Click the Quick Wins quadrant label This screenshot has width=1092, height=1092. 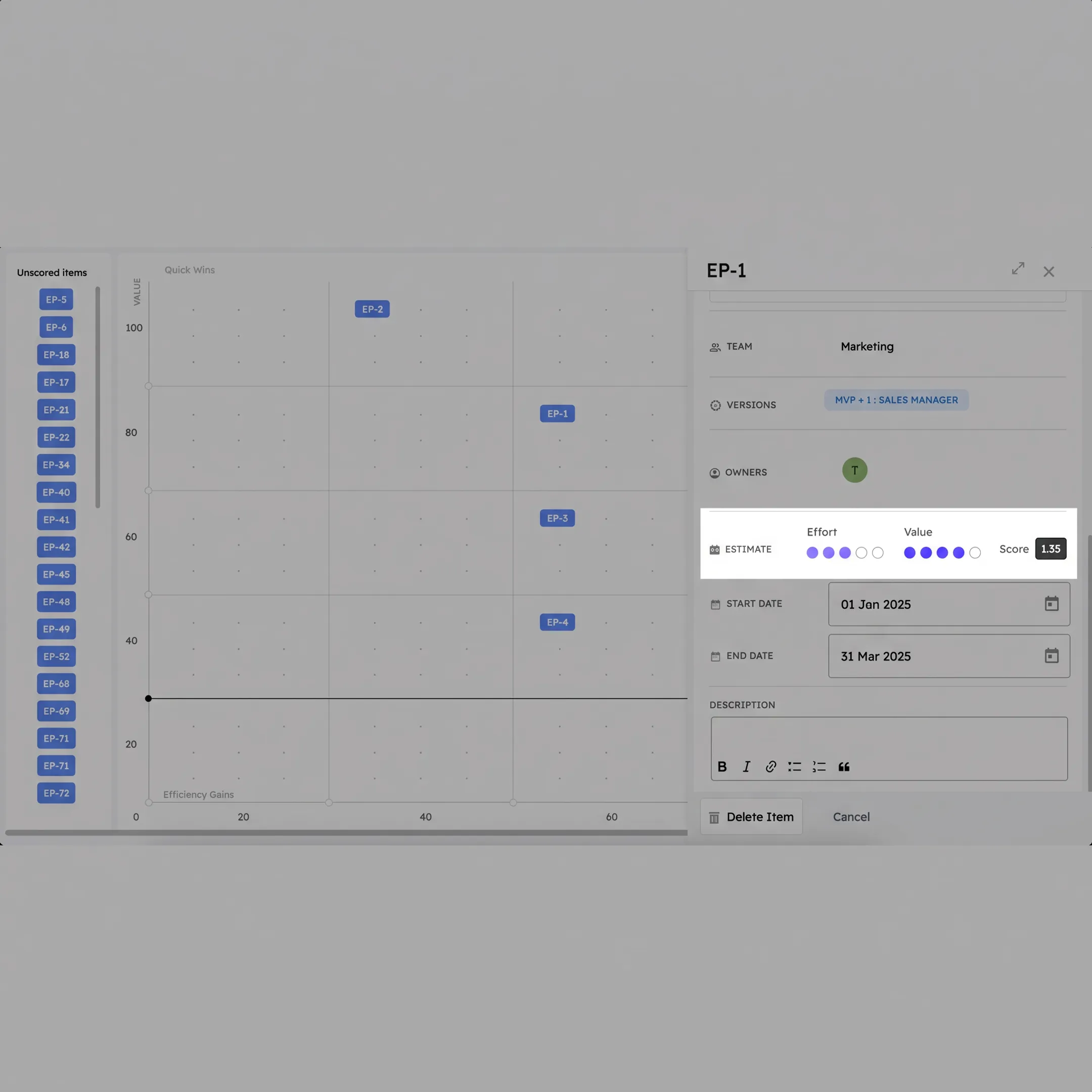coord(190,270)
